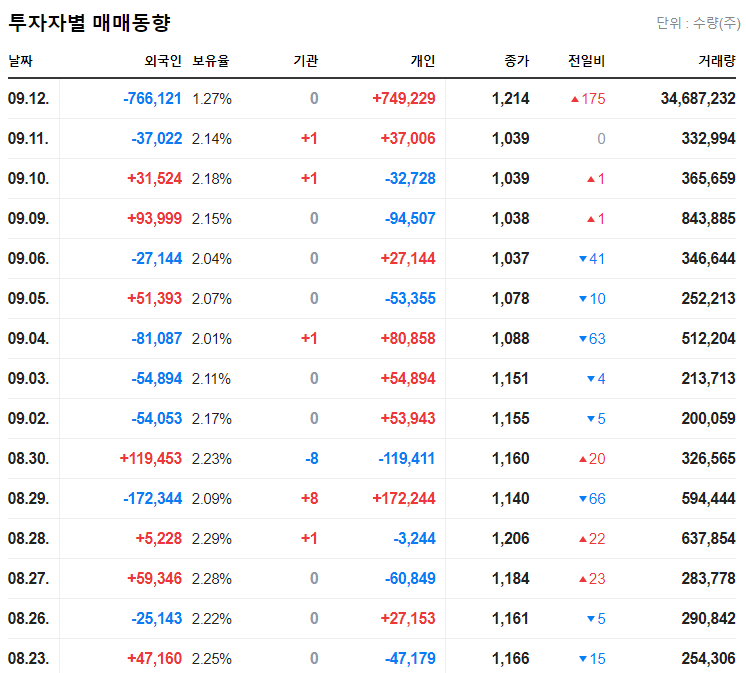The height and width of the screenshot is (673, 746).
Task: Select the 08.26. date cell
Action: (29, 618)
